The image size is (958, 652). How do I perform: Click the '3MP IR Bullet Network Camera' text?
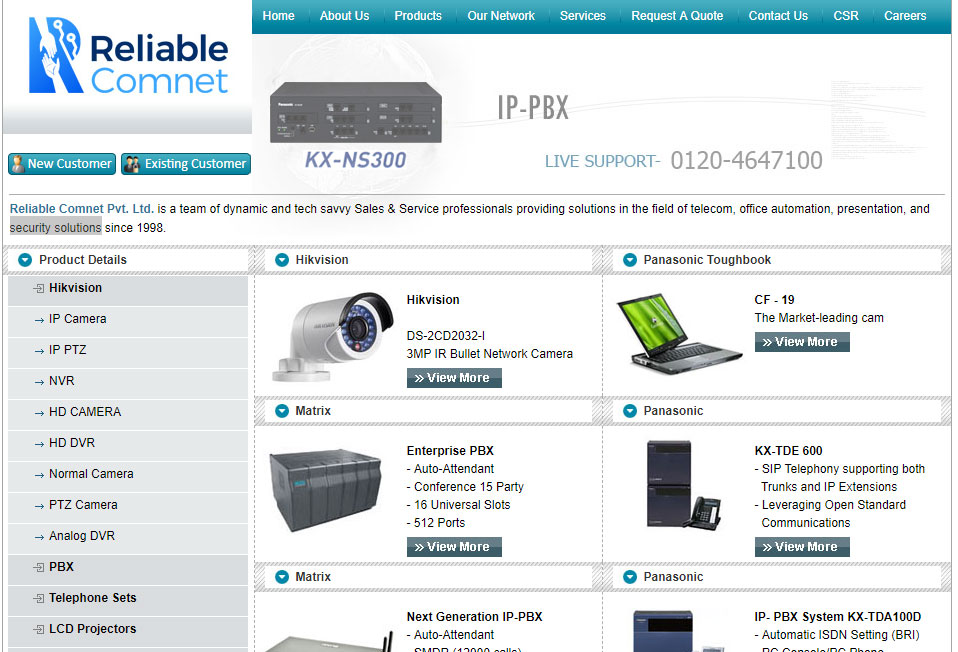(490, 354)
